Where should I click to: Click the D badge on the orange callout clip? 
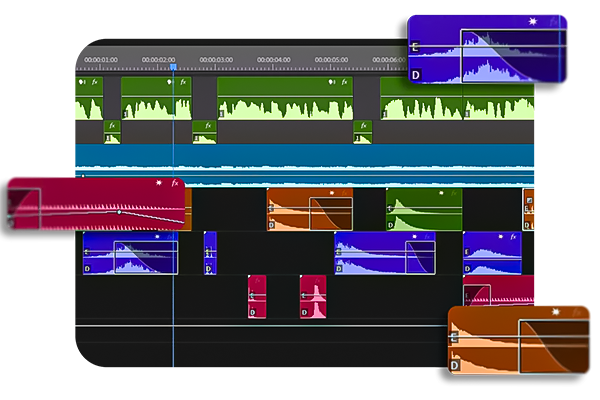(456, 366)
